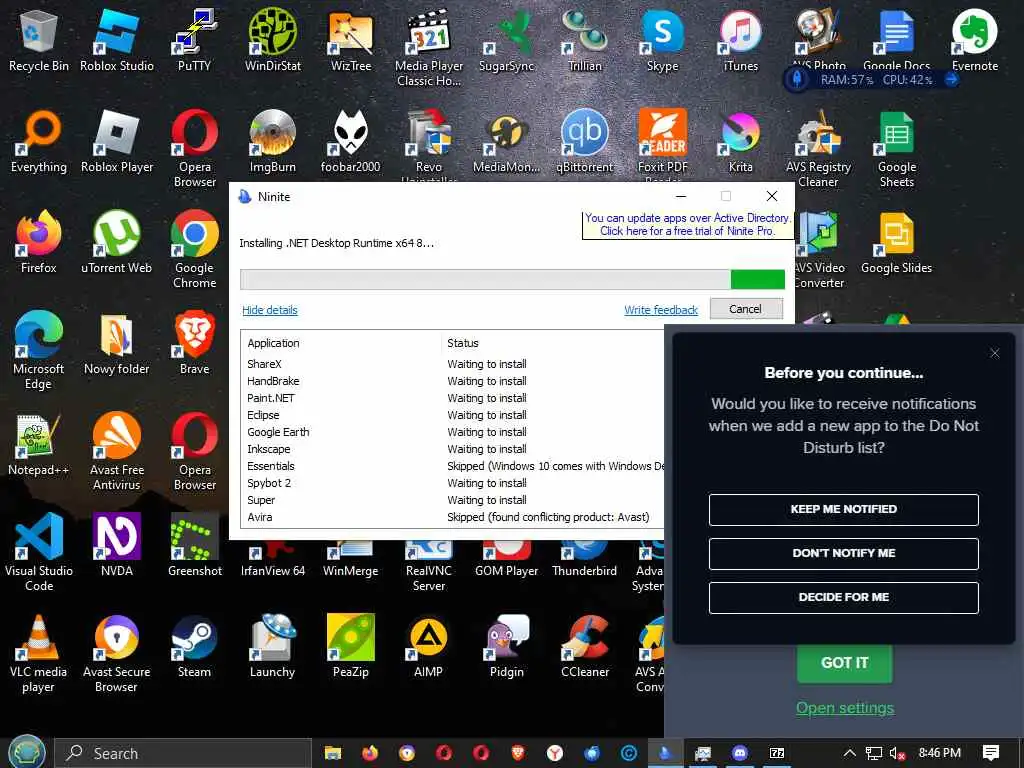The image size is (1024, 768).
Task: Choose DECIDE FOR ME in the popup
Action: (x=844, y=598)
